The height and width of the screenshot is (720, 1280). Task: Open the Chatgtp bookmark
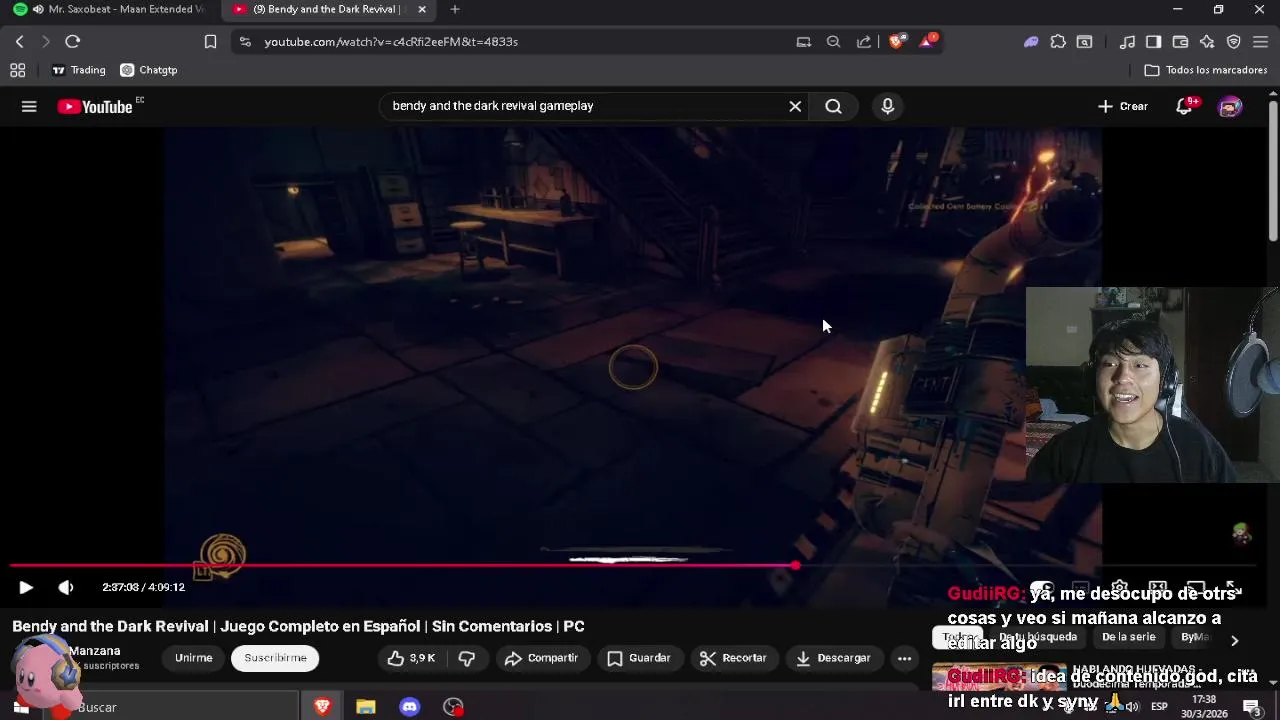pyautogui.click(x=148, y=70)
